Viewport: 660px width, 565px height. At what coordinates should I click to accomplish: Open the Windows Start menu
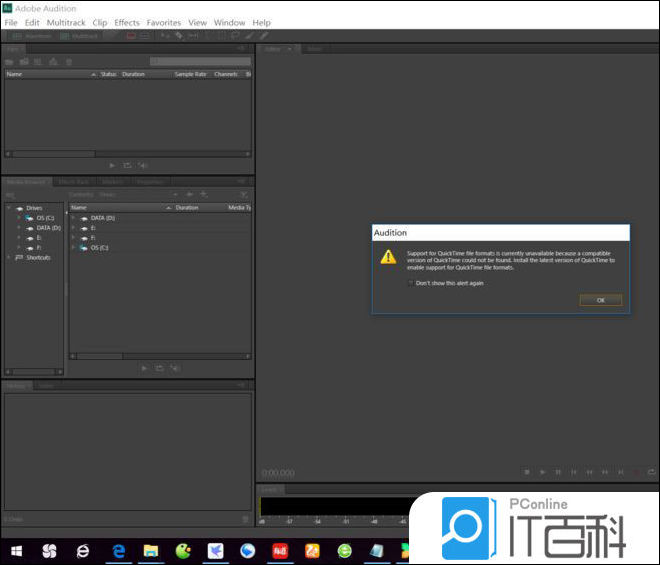(17, 551)
